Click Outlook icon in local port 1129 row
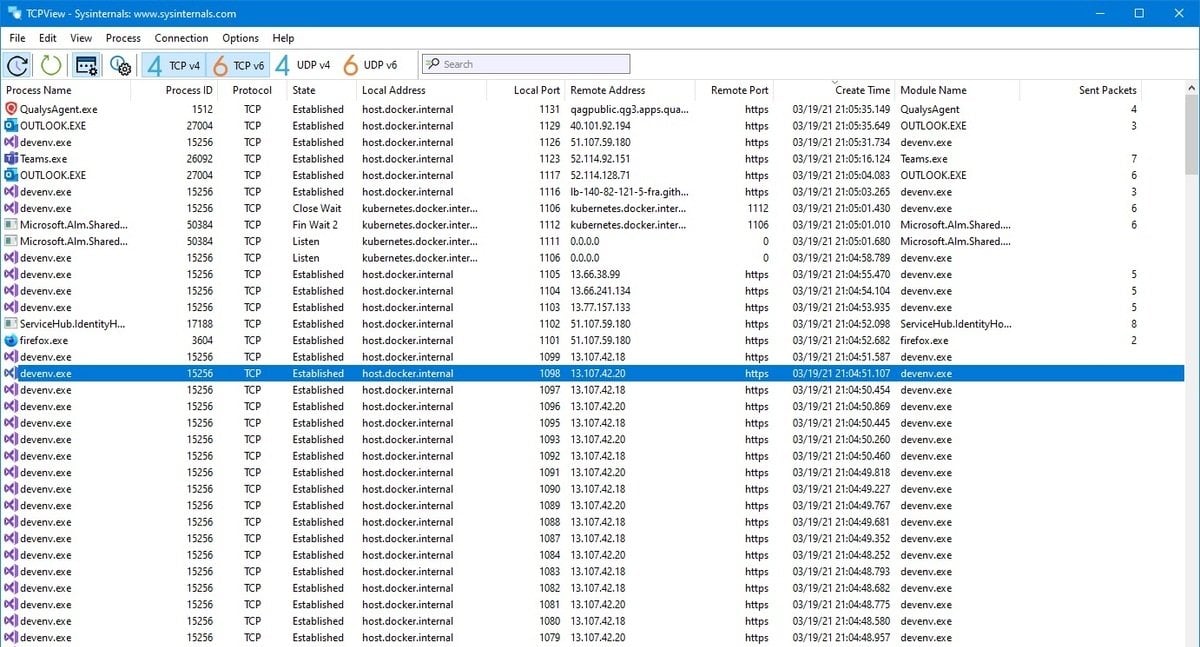Screen dimensions: 1200x647 tap(11, 126)
